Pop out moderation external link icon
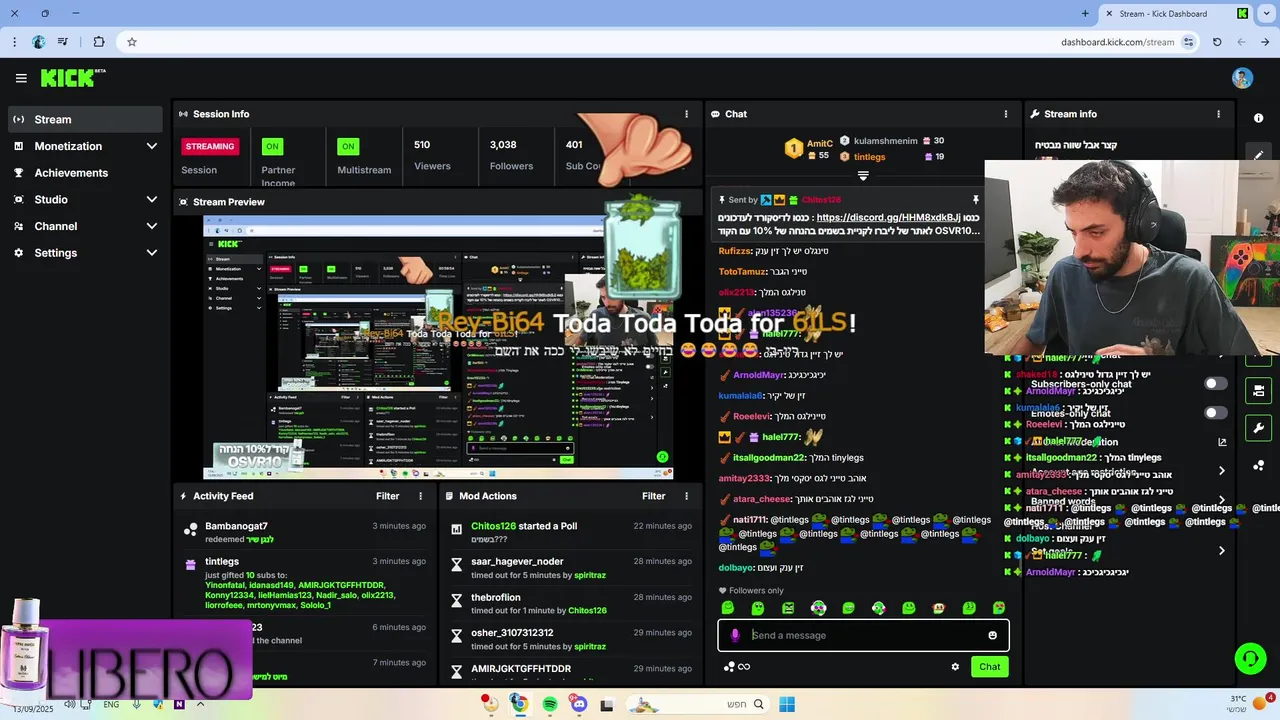Viewport: 1280px width, 720px height. [x=1222, y=442]
